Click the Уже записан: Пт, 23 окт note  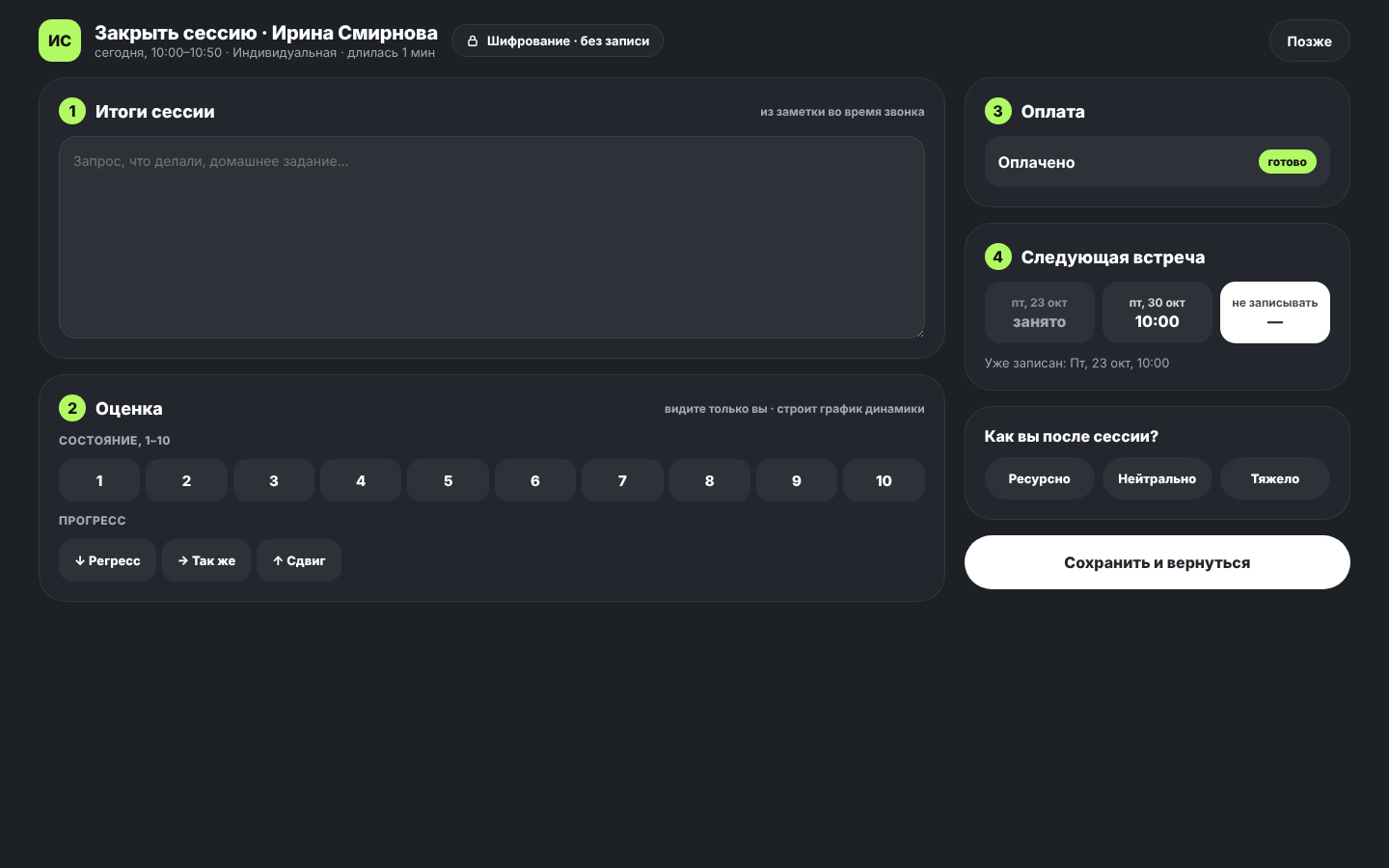[x=1077, y=364]
